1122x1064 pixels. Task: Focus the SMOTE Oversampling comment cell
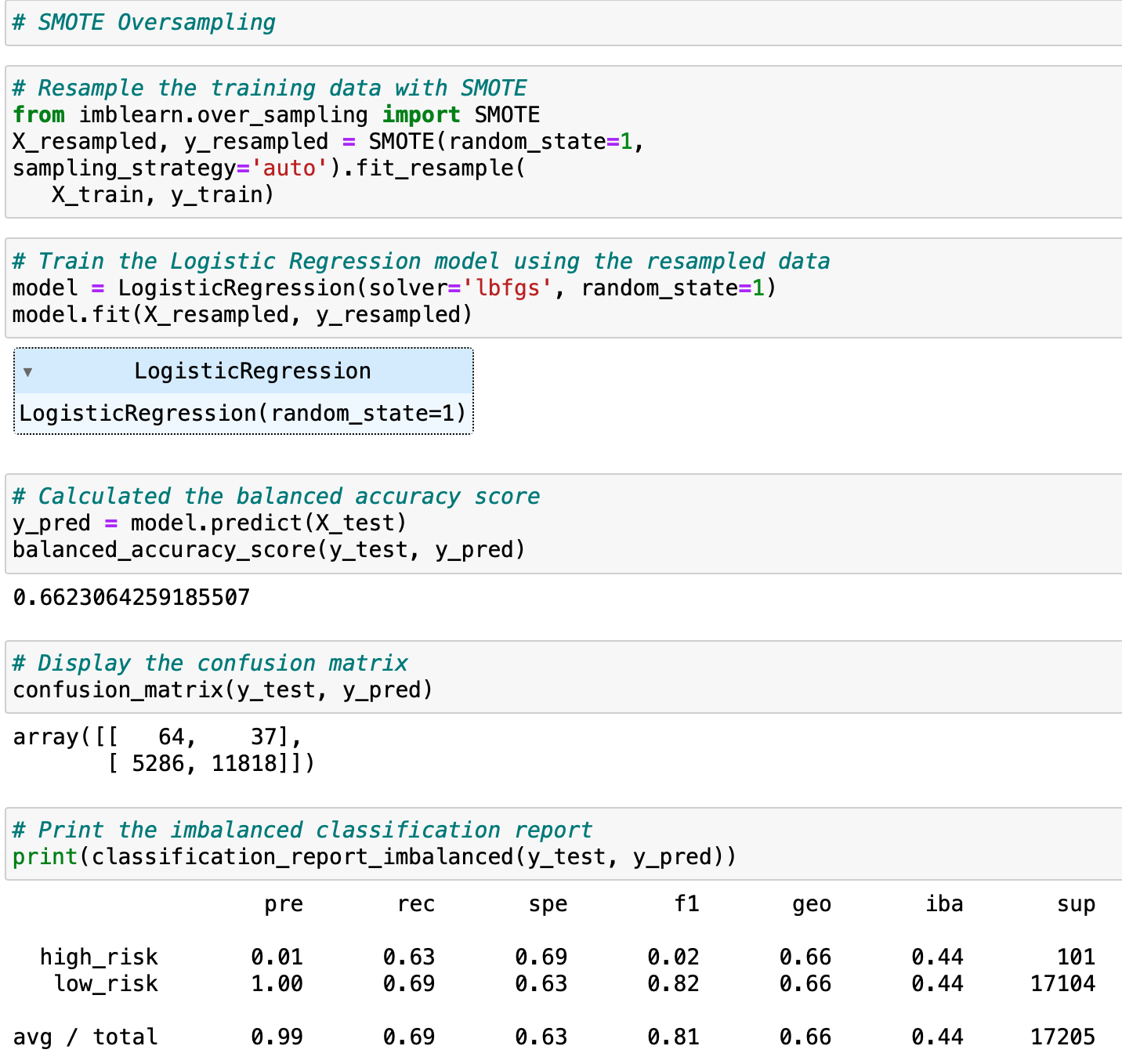click(x=563, y=23)
